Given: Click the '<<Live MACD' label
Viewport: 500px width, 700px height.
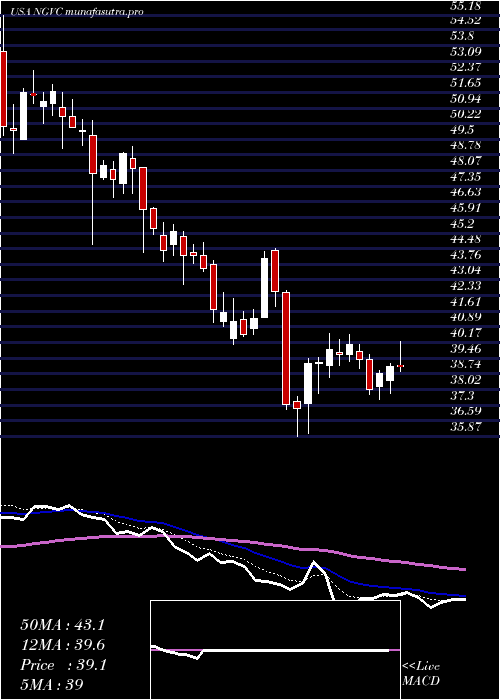Looking at the screenshot, I should [421, 674].
